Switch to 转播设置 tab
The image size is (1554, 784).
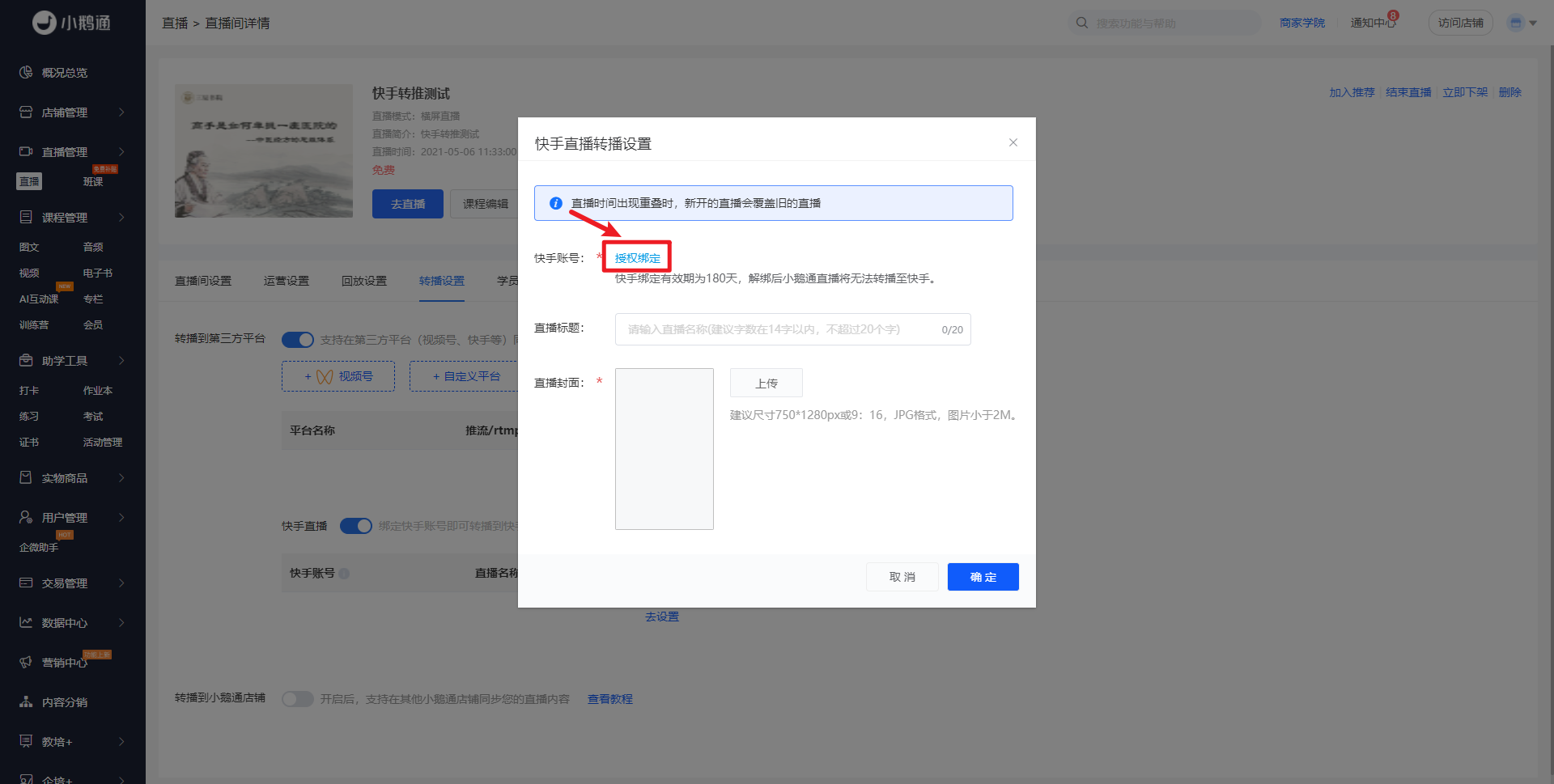point(442,281)
